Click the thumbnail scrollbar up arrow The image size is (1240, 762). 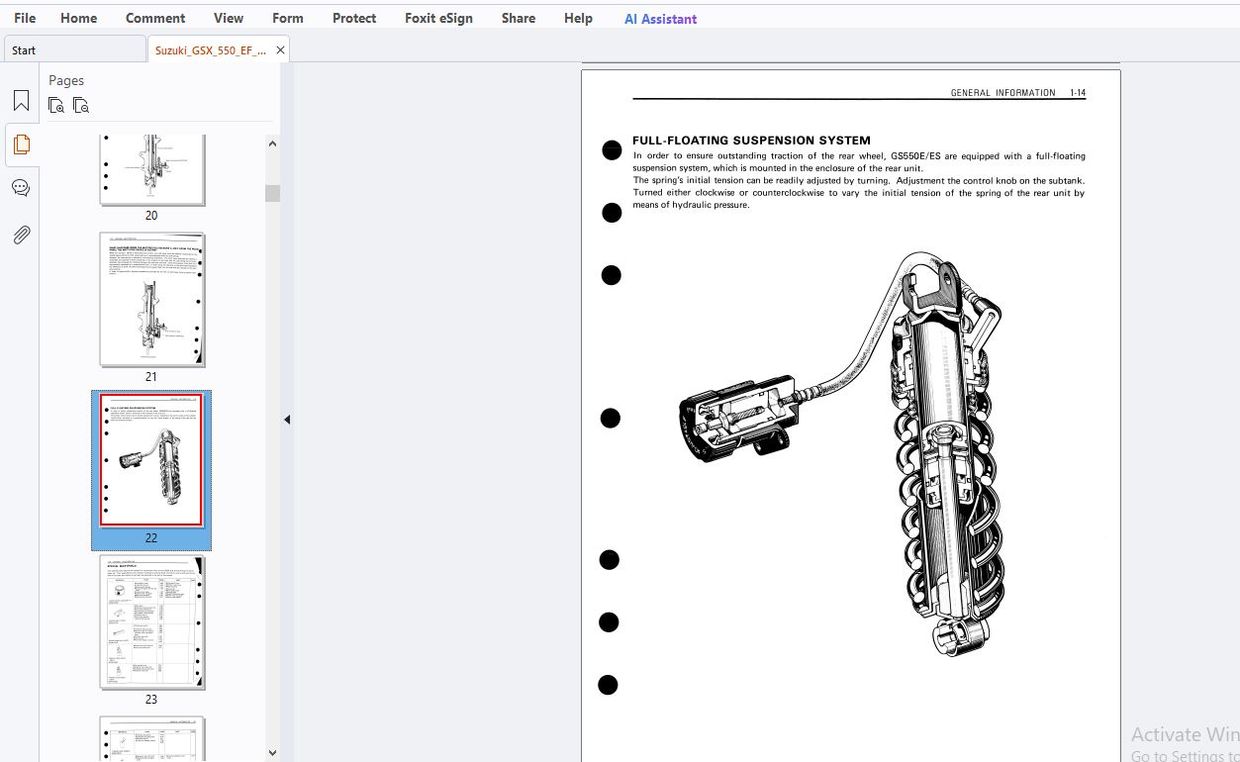(272, 144)
